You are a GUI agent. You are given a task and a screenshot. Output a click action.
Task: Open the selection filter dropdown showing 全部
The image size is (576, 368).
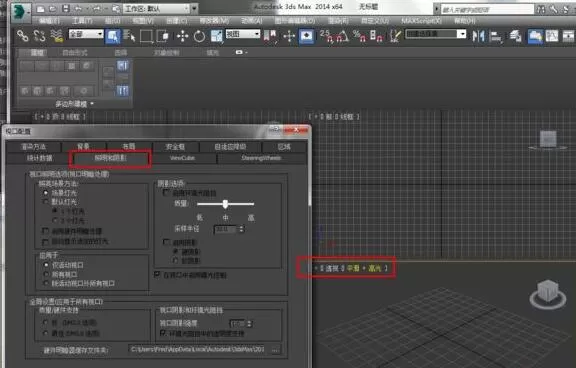[86, 34]
